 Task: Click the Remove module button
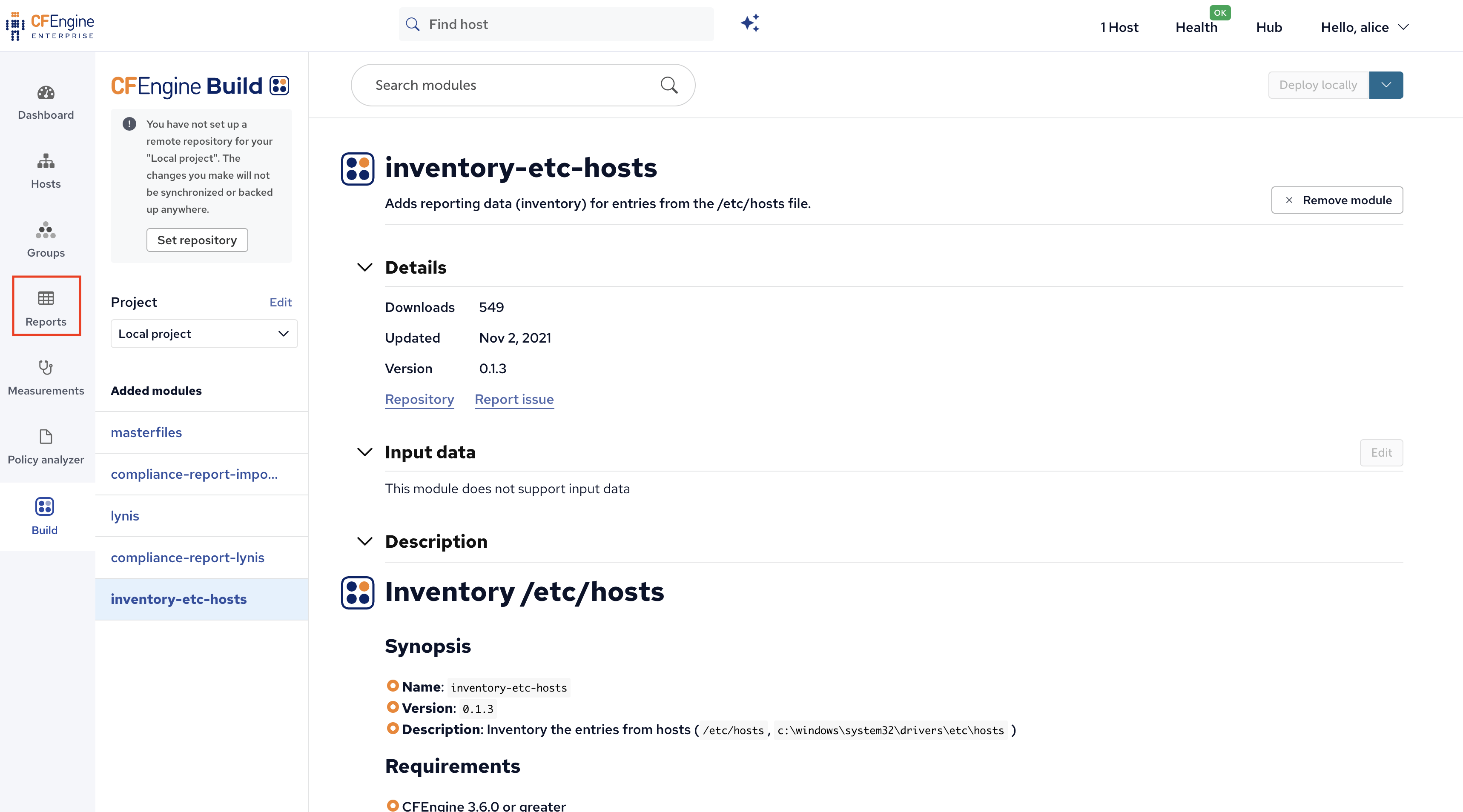click(x=1337, y=200)
